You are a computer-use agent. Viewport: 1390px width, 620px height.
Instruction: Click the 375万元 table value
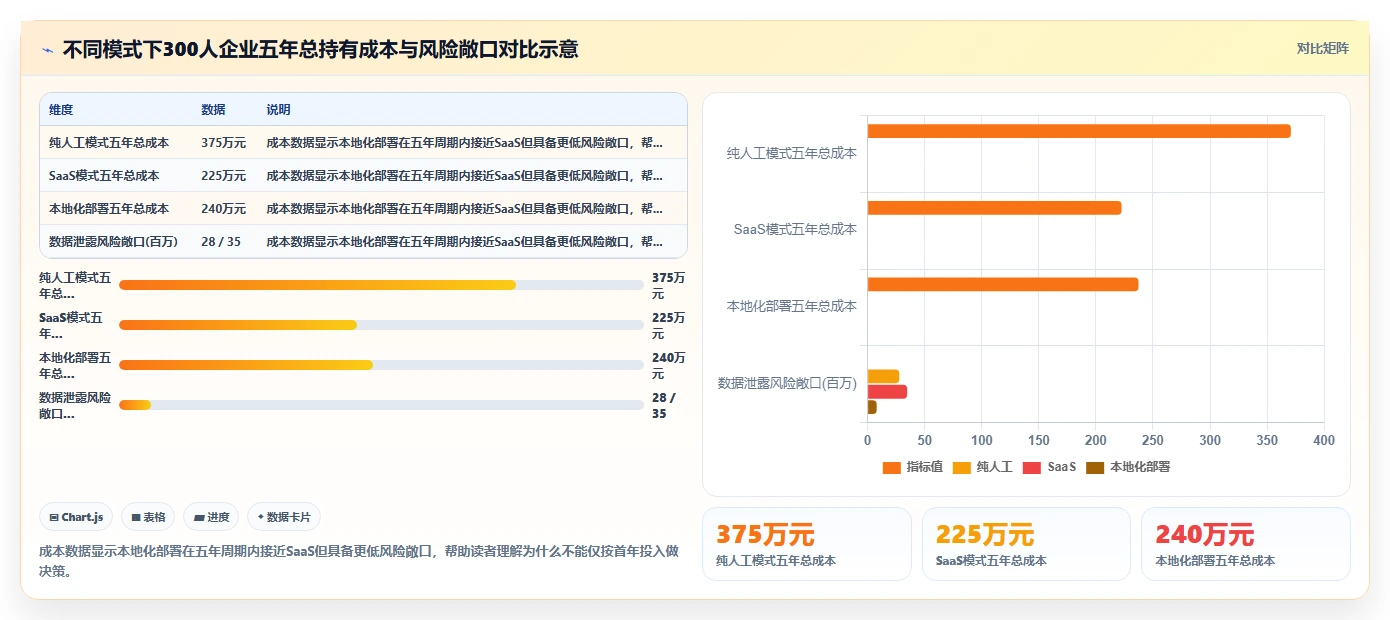click(223, 142)
